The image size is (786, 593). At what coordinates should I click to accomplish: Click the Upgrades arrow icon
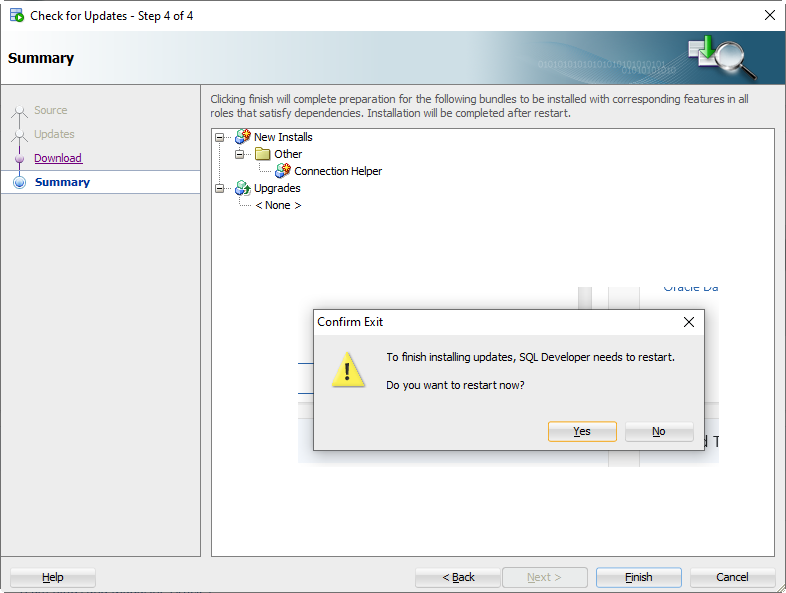tap(243, 188)
